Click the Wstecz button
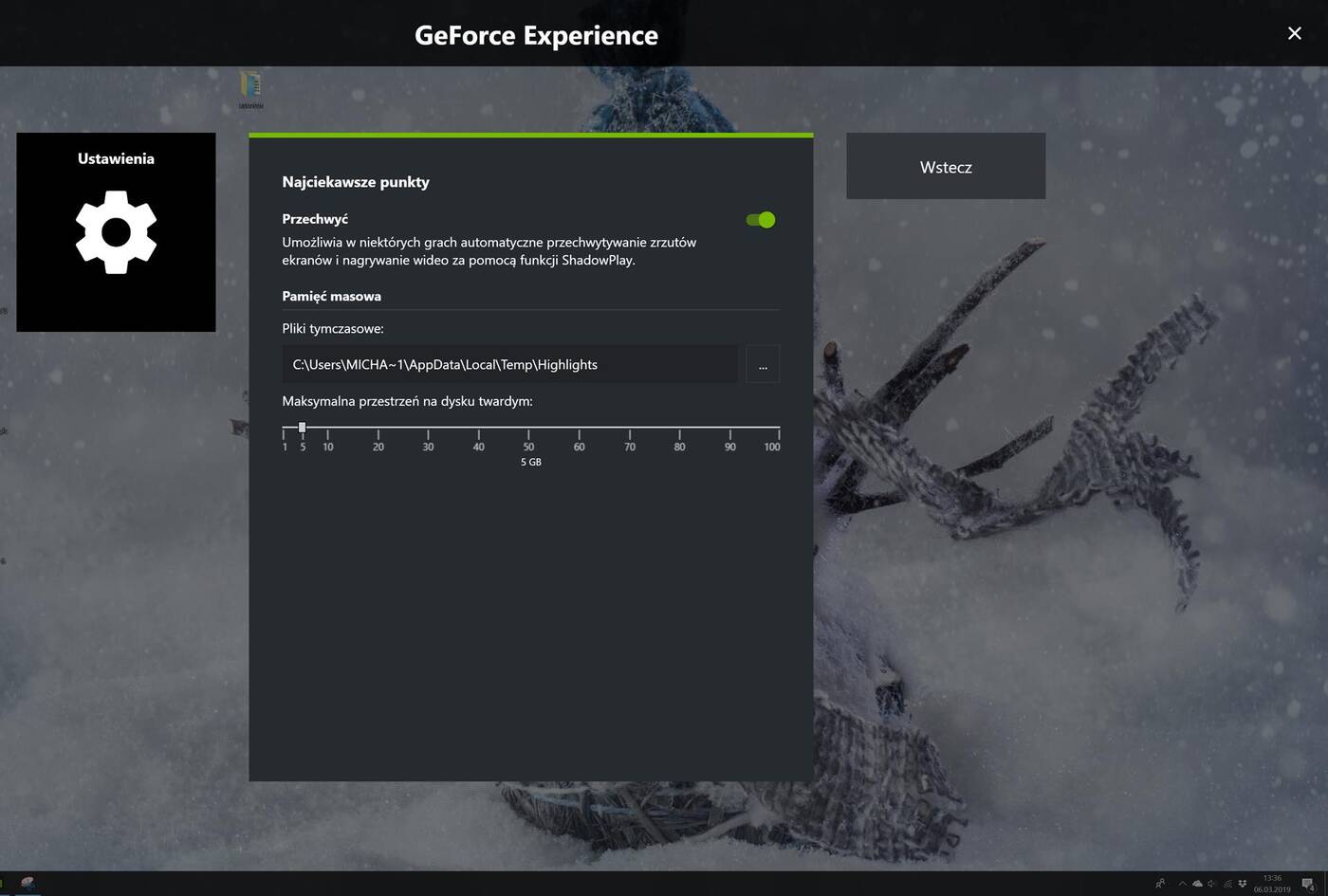The width and height of the screenshot is (1328, 896). [x=945, y=166]
